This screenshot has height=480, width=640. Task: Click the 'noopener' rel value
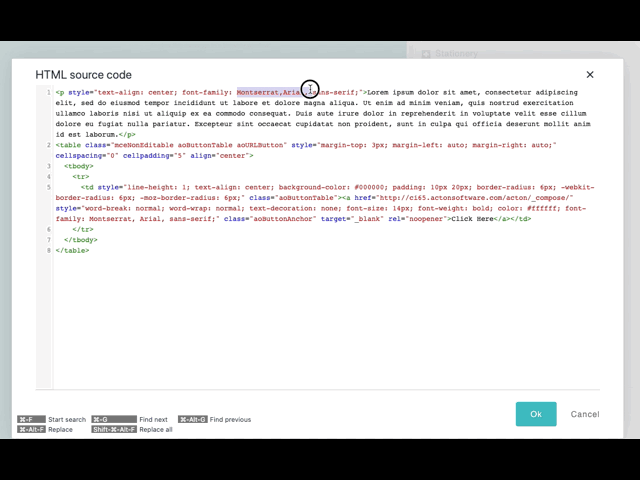424,219
